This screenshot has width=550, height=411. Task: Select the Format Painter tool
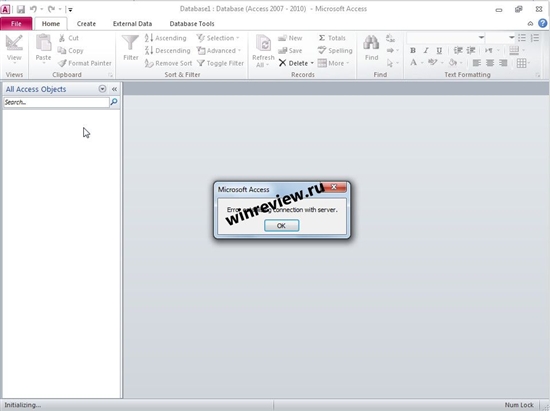pyautogui.click(x=85, y=63)
